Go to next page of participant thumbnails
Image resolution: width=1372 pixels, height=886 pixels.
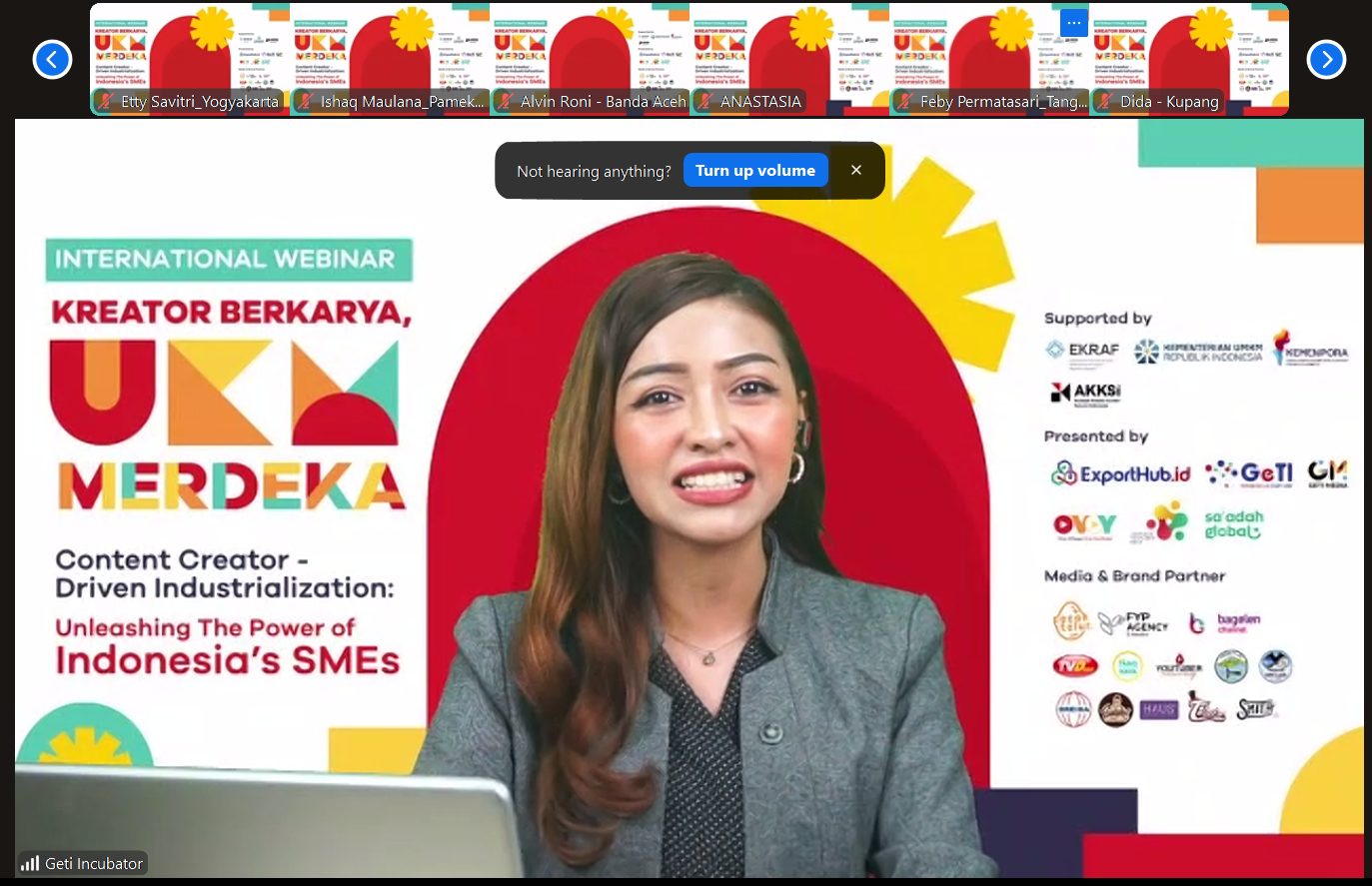[1326, 60]
